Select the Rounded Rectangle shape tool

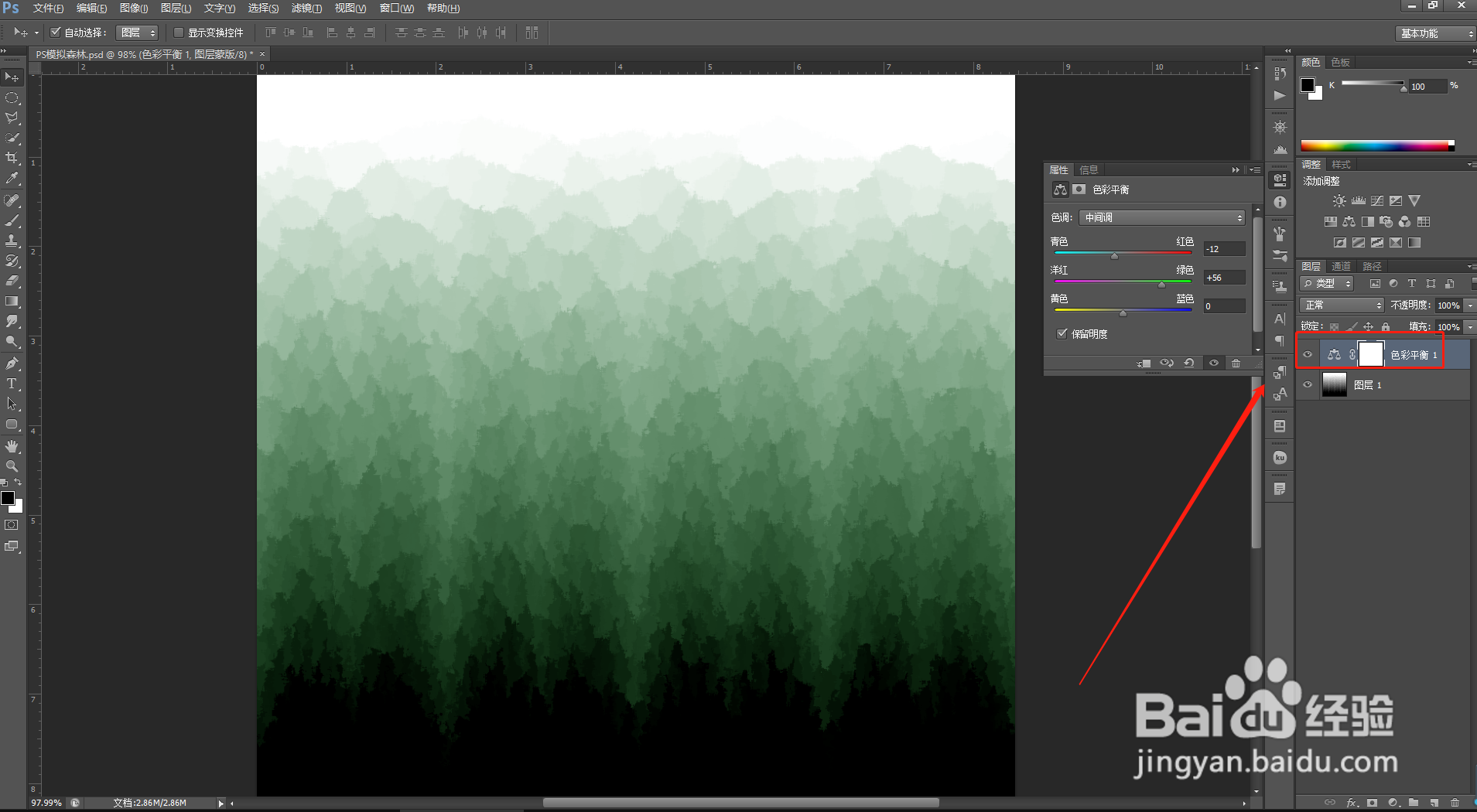tap(12, 425)
